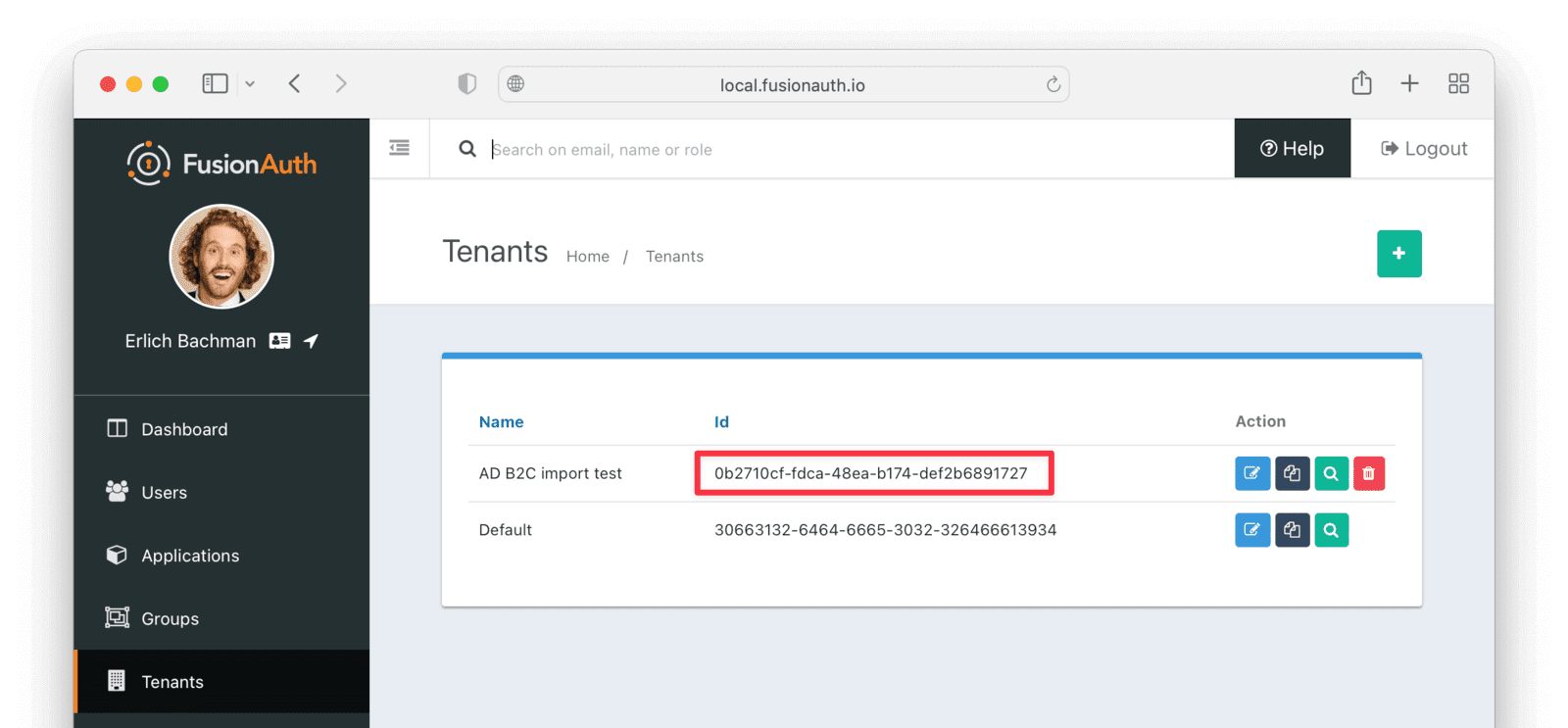
Task: Reload the page in Safari
Action: (1053, 84)
